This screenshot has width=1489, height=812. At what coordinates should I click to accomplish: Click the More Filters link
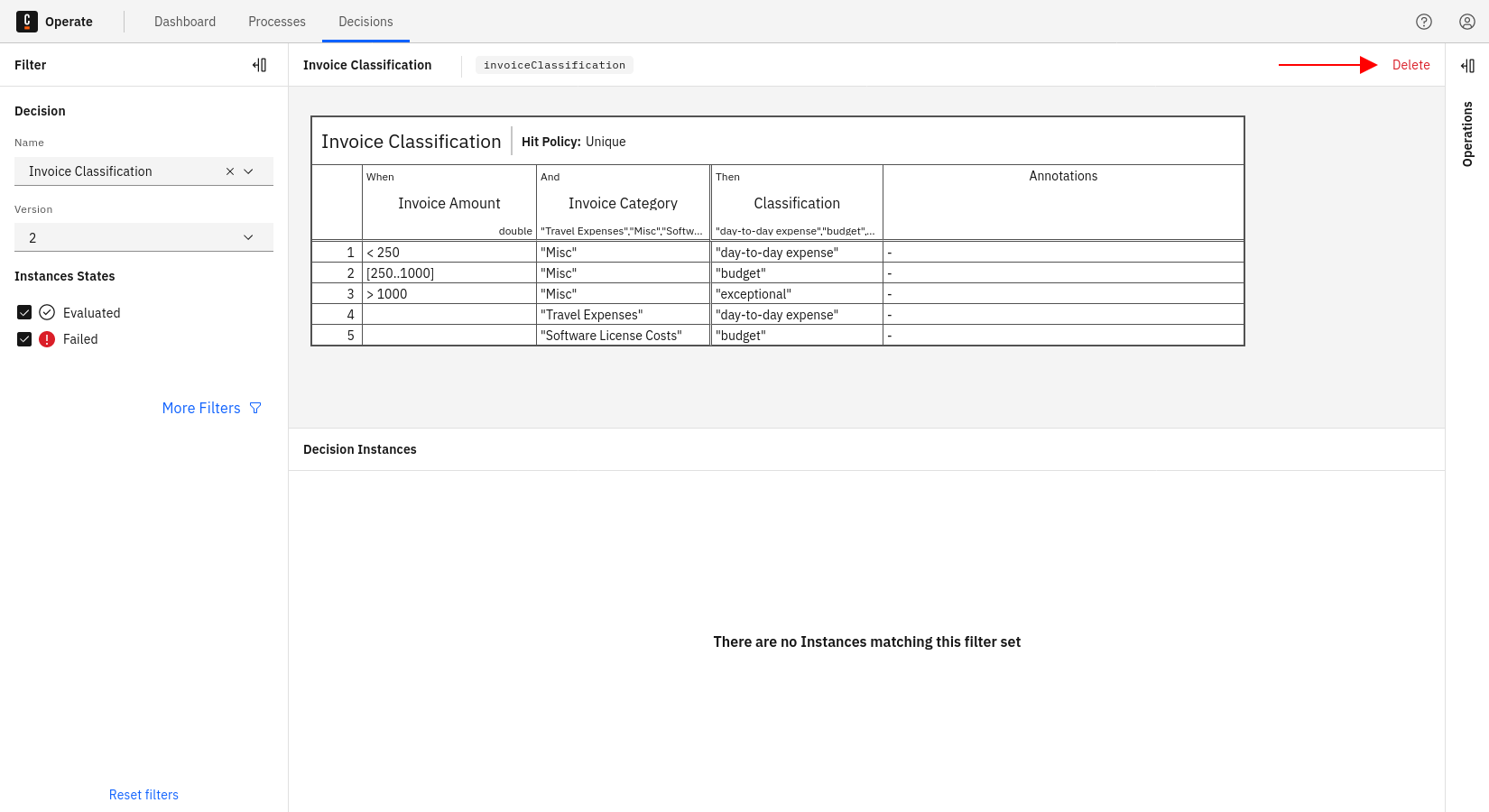coord(201,409)
